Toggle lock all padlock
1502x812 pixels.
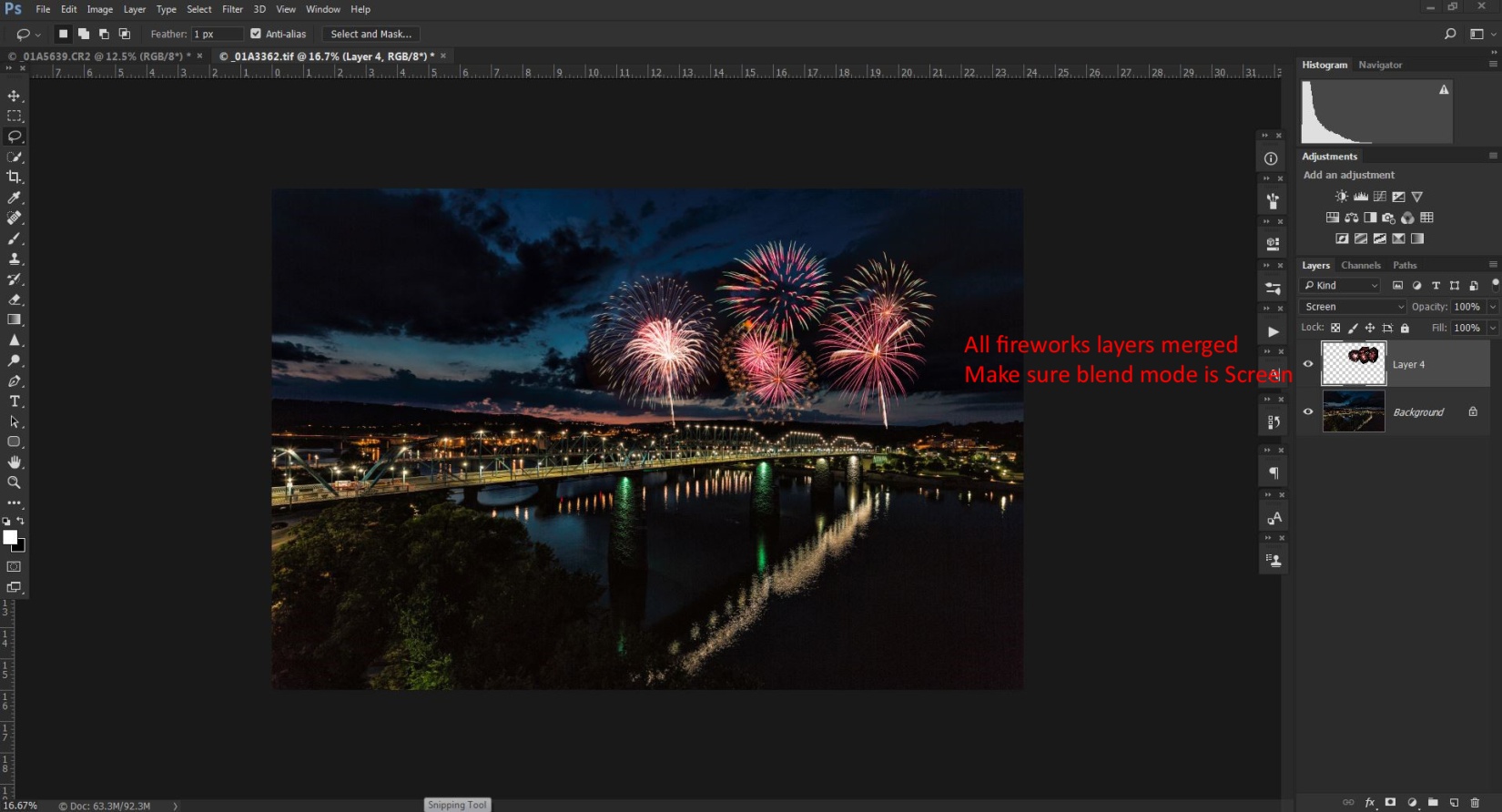point(1405,328)
